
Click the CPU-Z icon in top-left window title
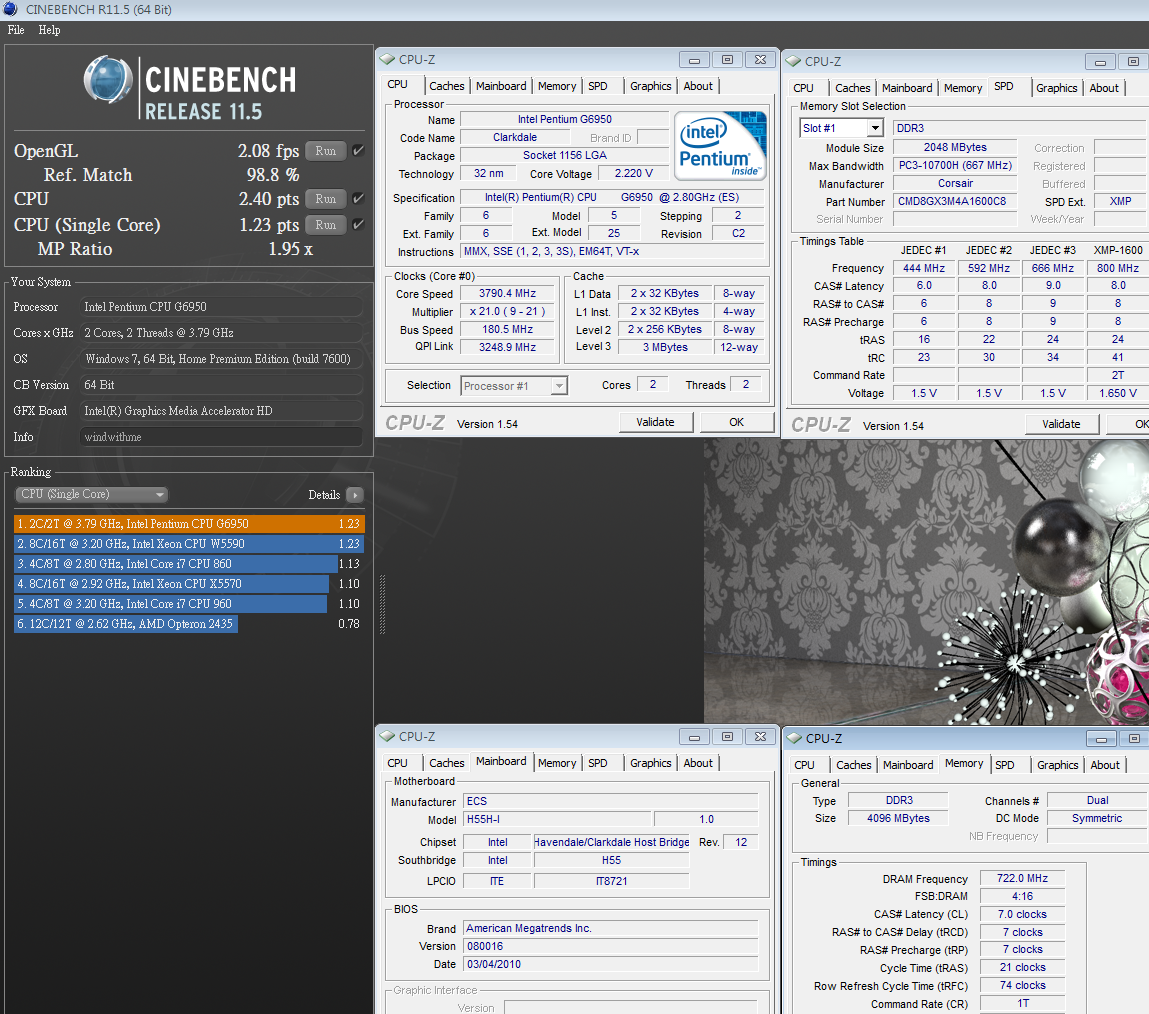[388, 60]
